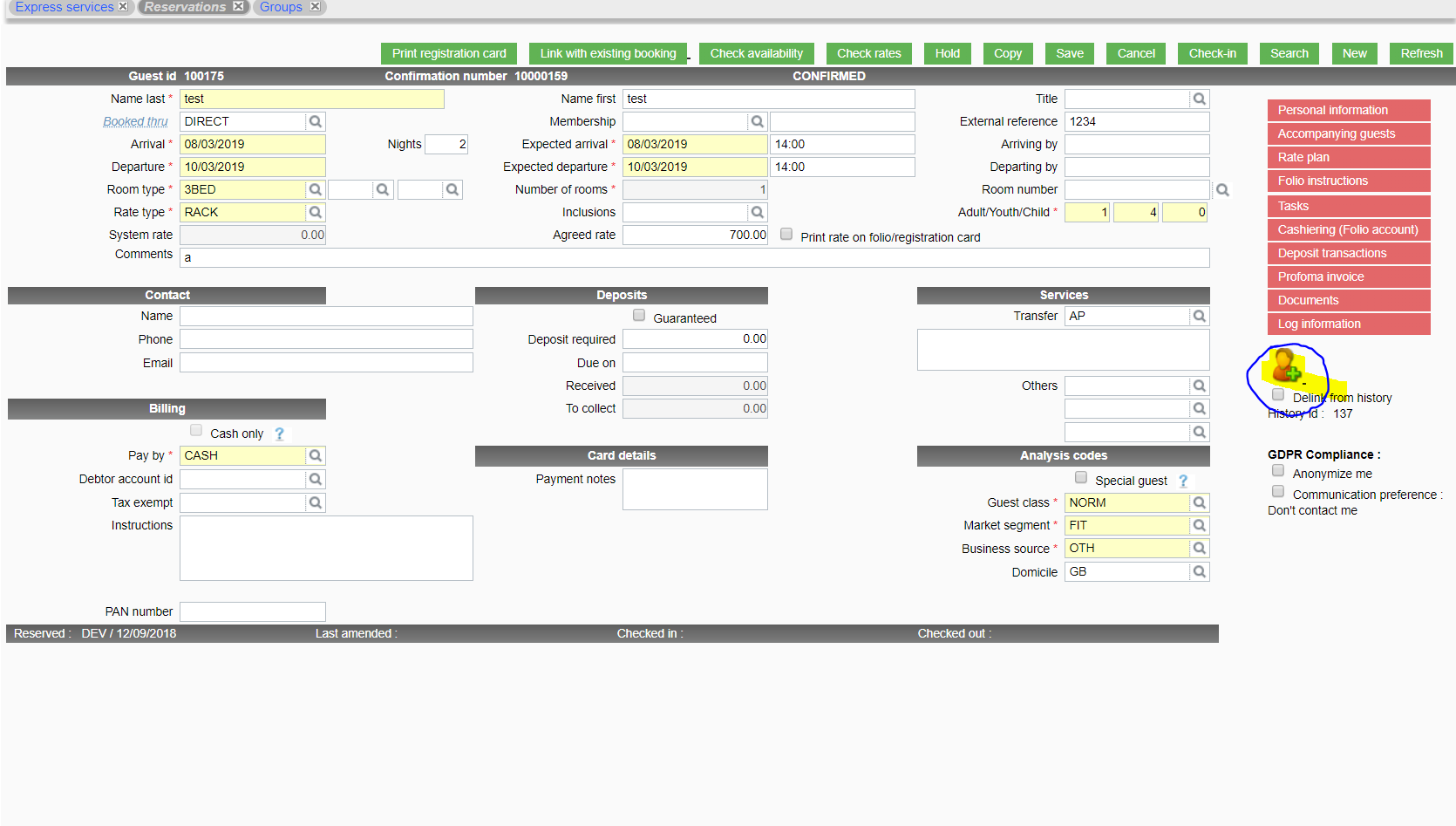Click the Check-in button
Viewport: 1456px width, 826px height.
[1213, 53]
